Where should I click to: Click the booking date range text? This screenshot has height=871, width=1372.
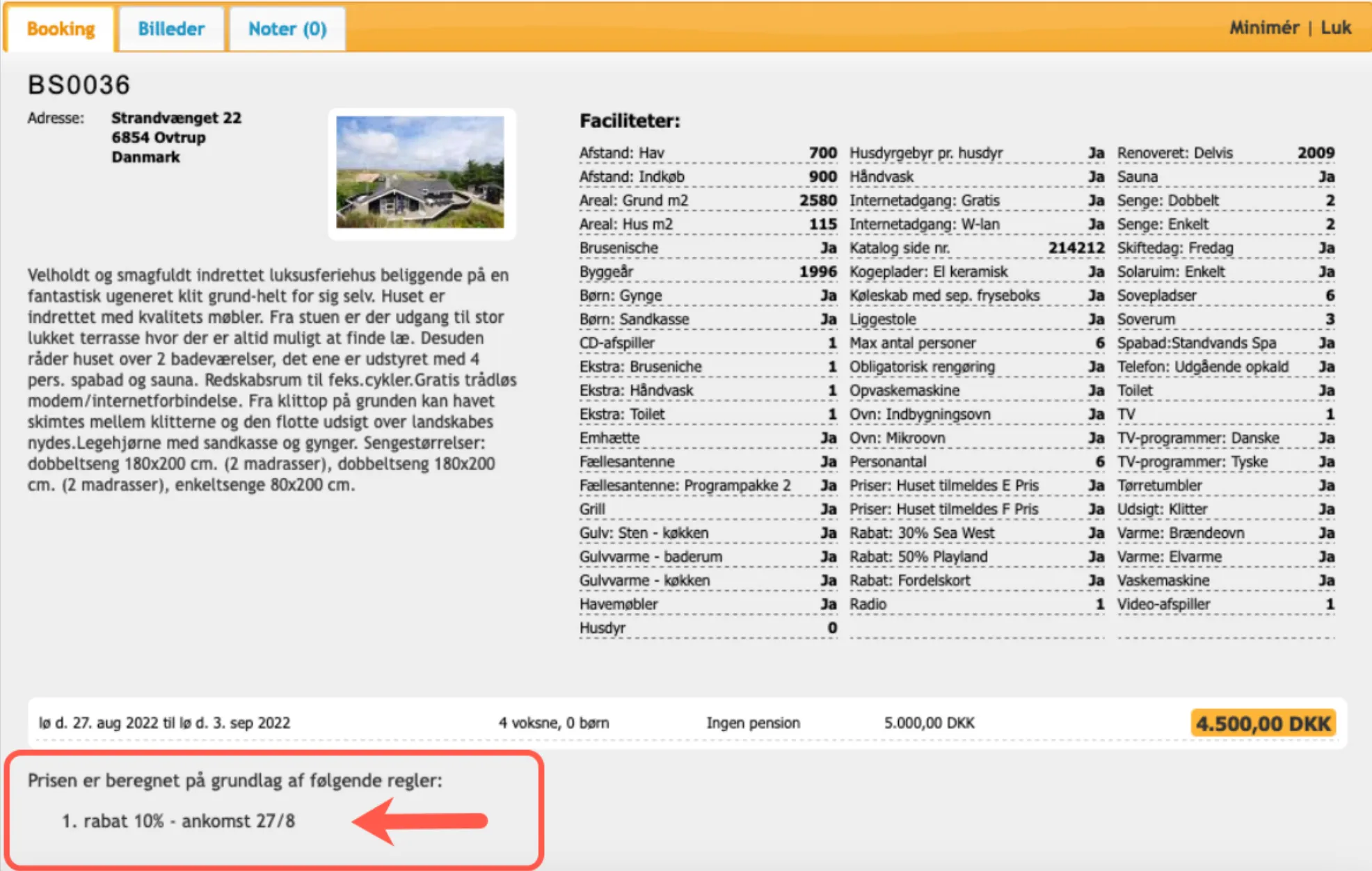pyautogui.click(x=164, y=723)
